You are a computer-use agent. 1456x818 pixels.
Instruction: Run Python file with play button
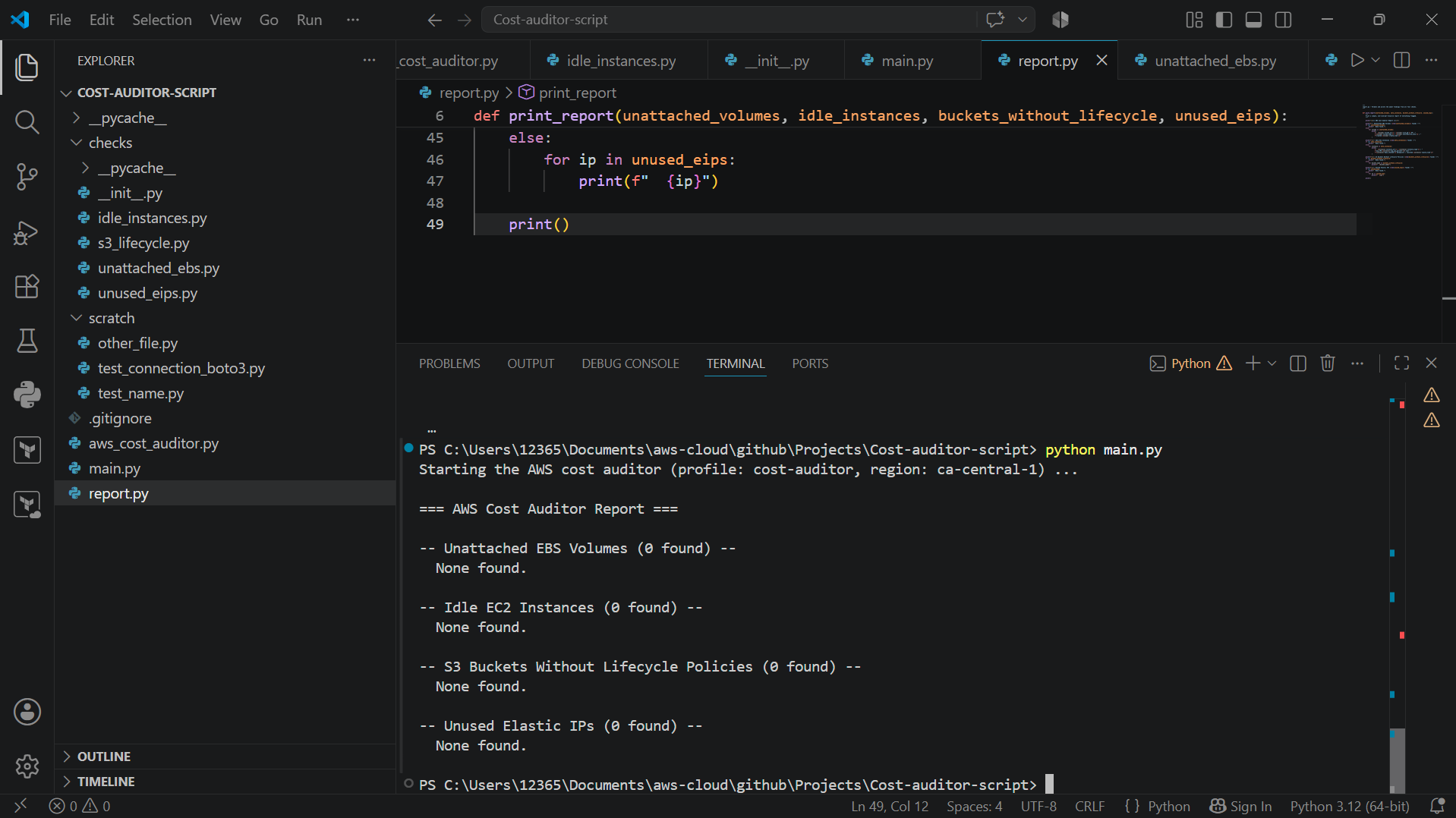[x=1357, y=60]
